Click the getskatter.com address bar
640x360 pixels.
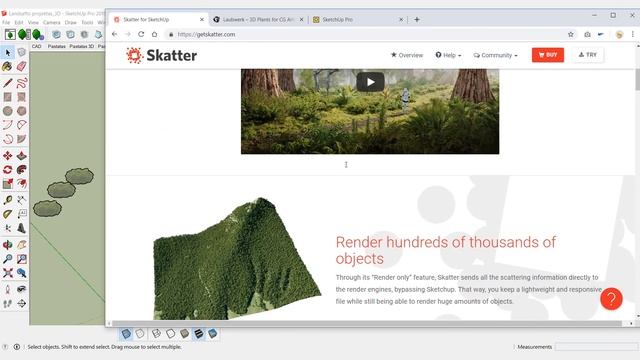coord(365,34)
